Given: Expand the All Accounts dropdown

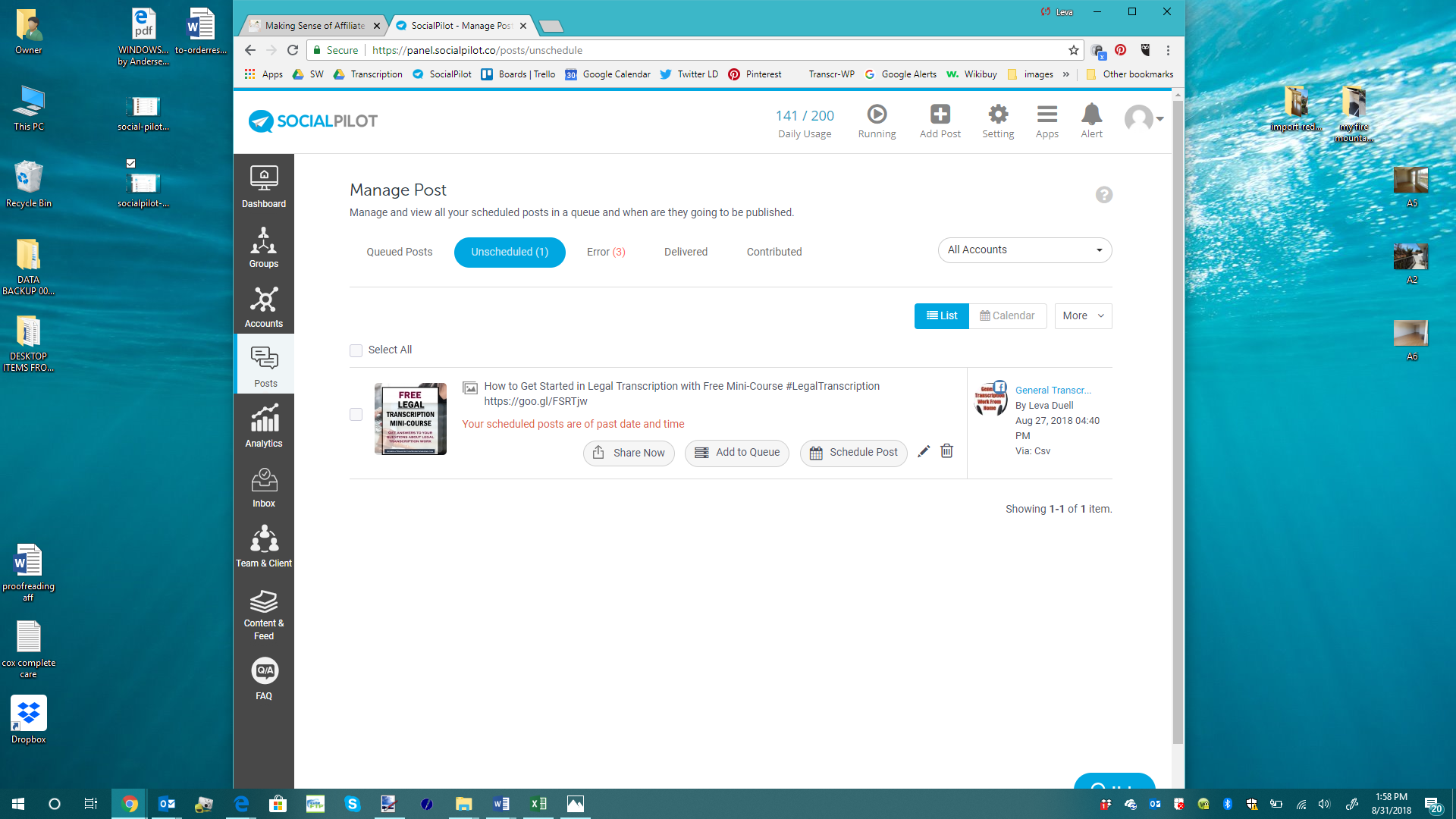Looking at the screenshot, I should point(1025,250).
